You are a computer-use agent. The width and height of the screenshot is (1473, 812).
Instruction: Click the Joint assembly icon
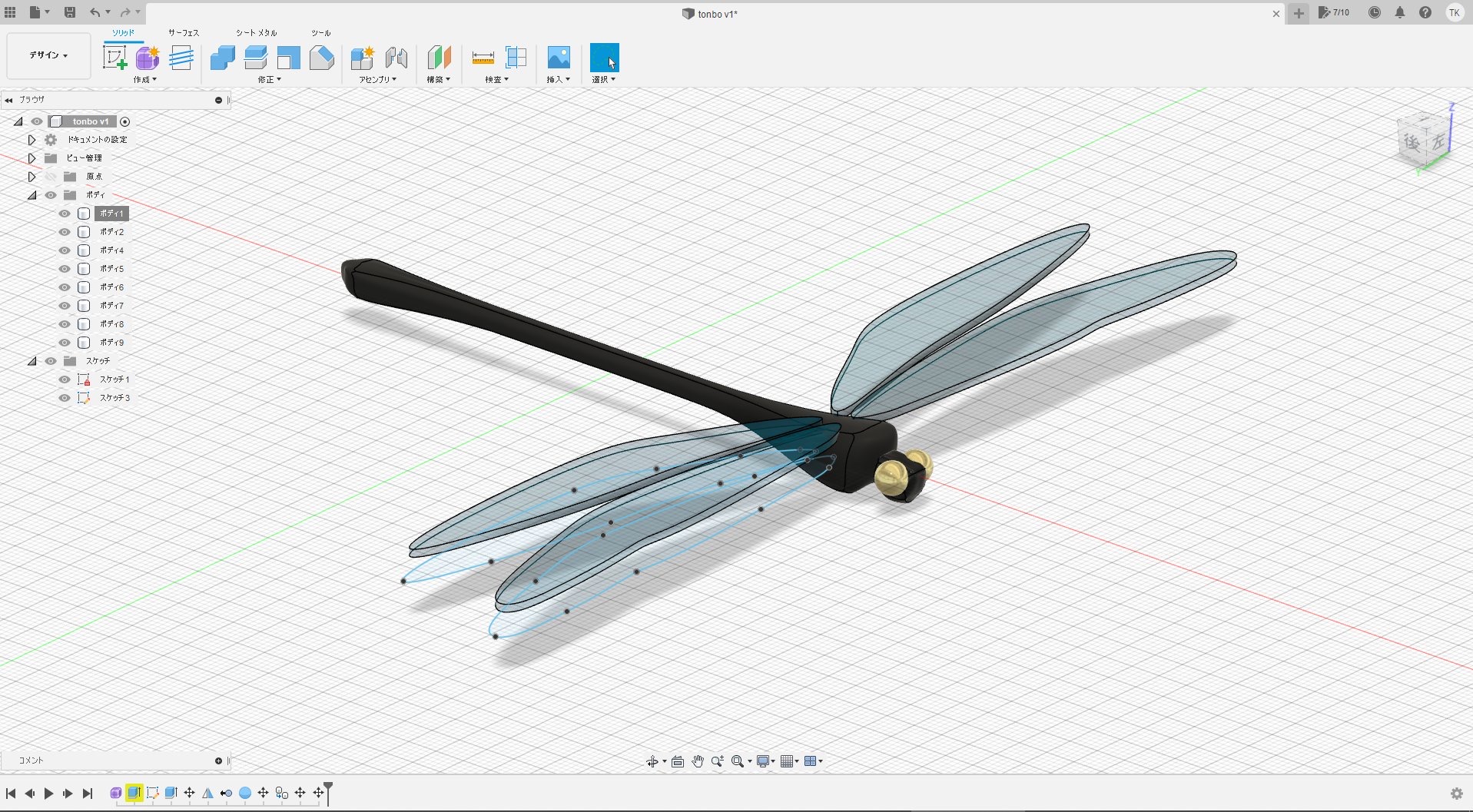click(396, 58)
